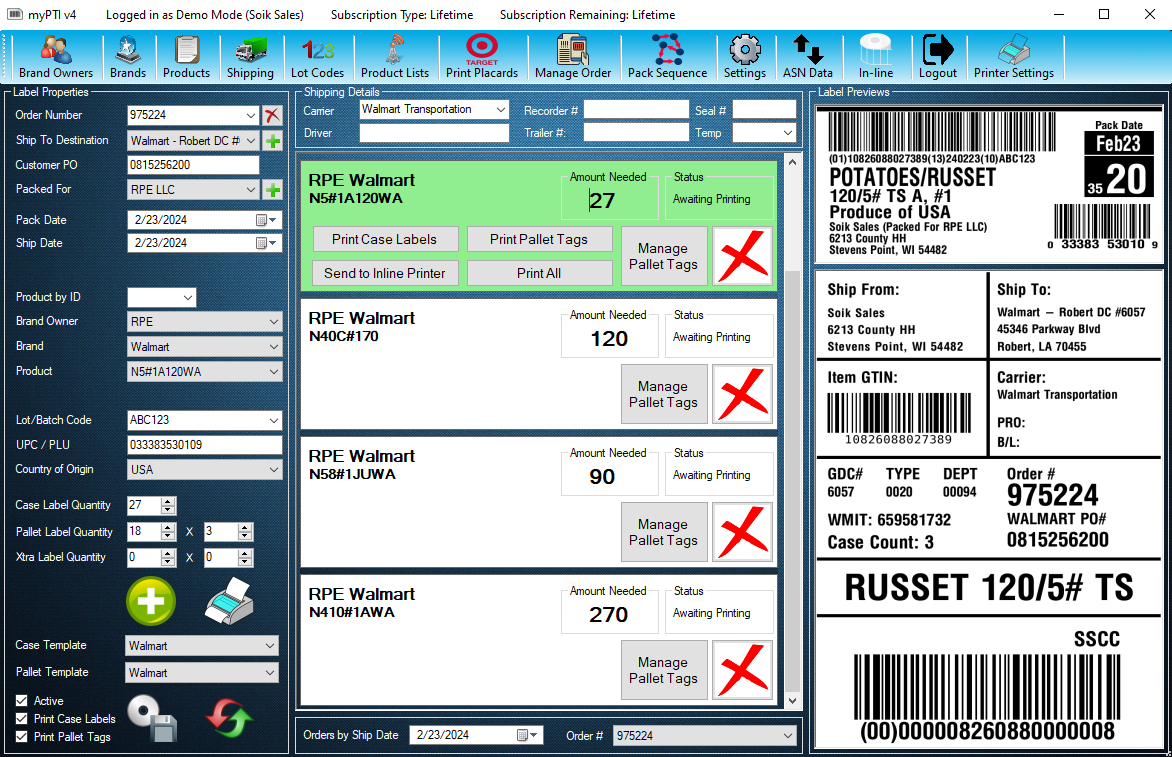Viewport: 1172px width, 757px height.
Task: Toggle the Print Pallet Tags checkbox
Action: [x=22, y=737]
